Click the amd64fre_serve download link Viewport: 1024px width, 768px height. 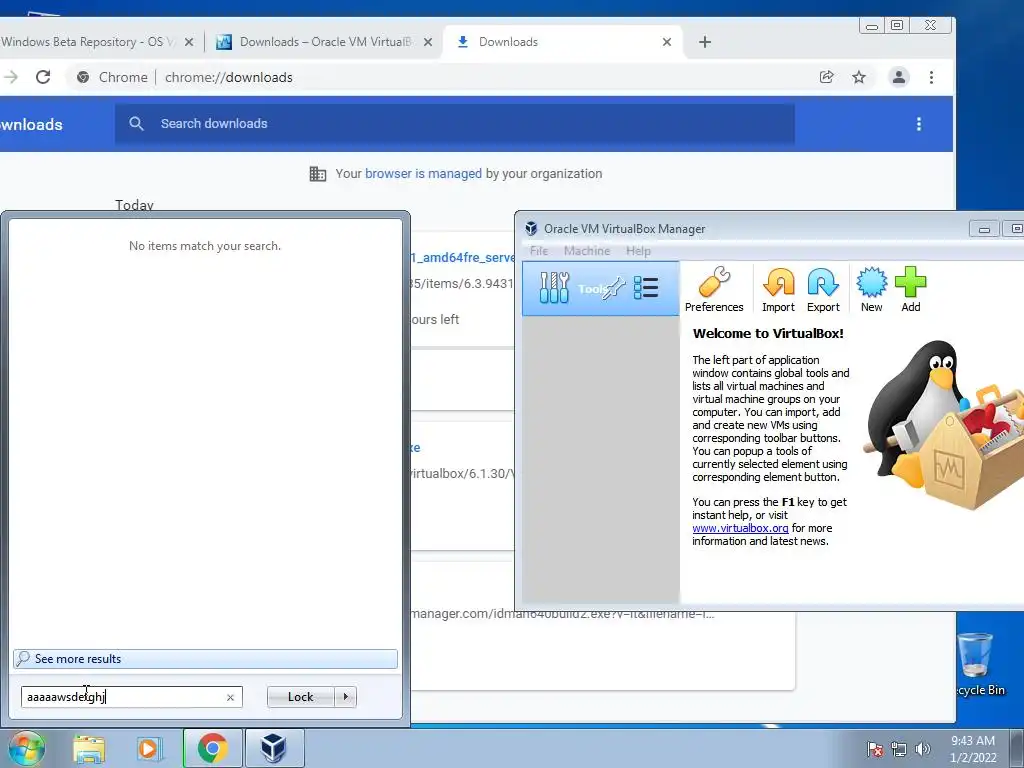coord(462,257)
